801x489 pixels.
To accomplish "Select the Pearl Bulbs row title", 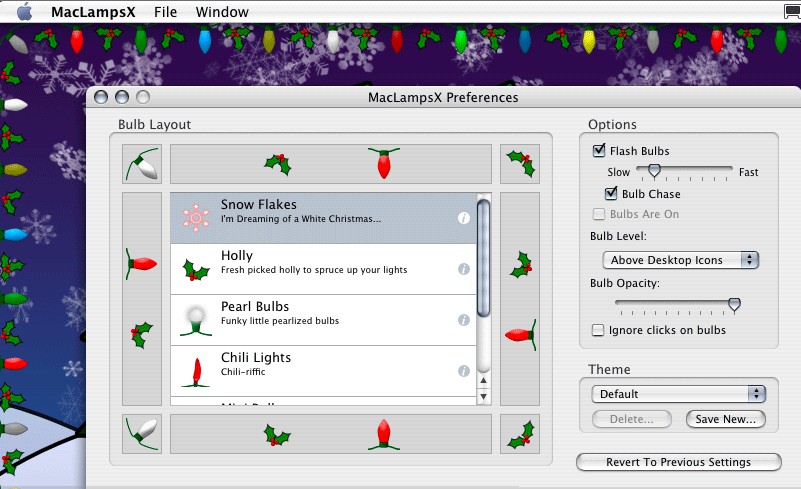I will point(255,307).
